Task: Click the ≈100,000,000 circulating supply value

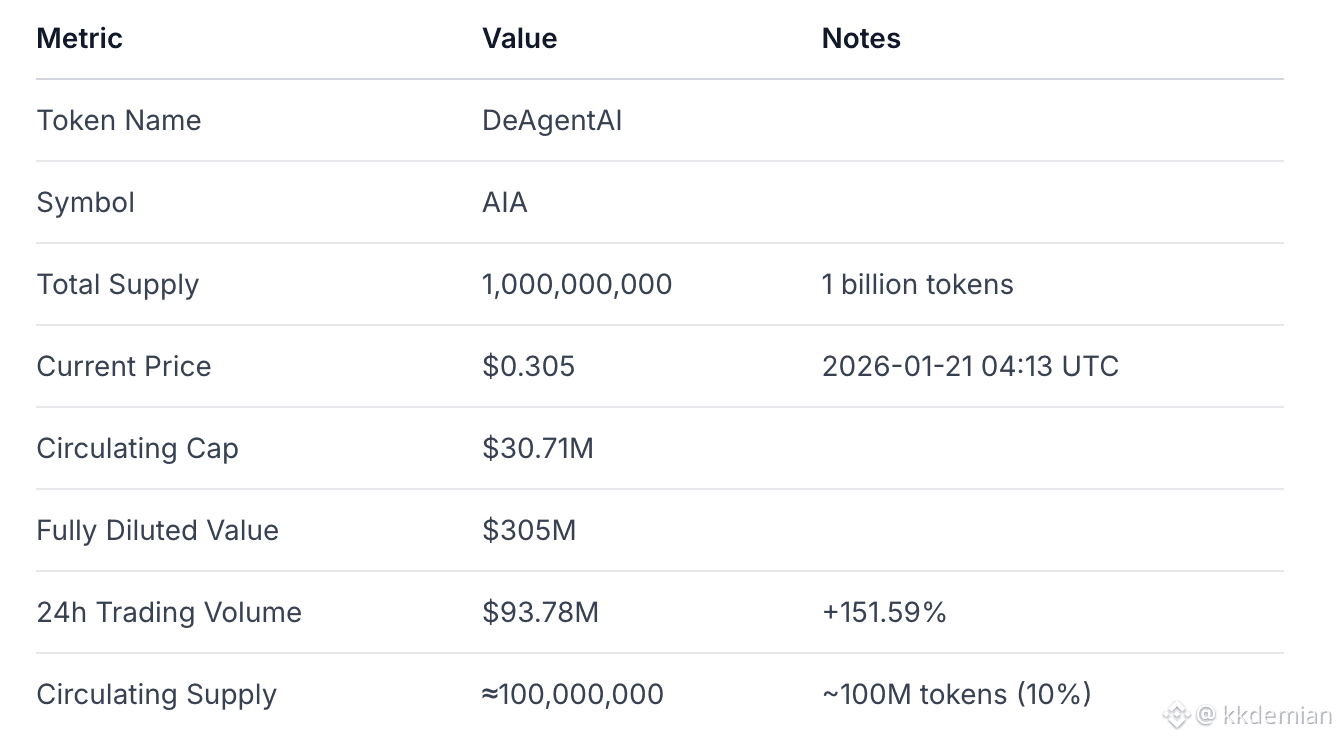Action: (x=573, y=695)
